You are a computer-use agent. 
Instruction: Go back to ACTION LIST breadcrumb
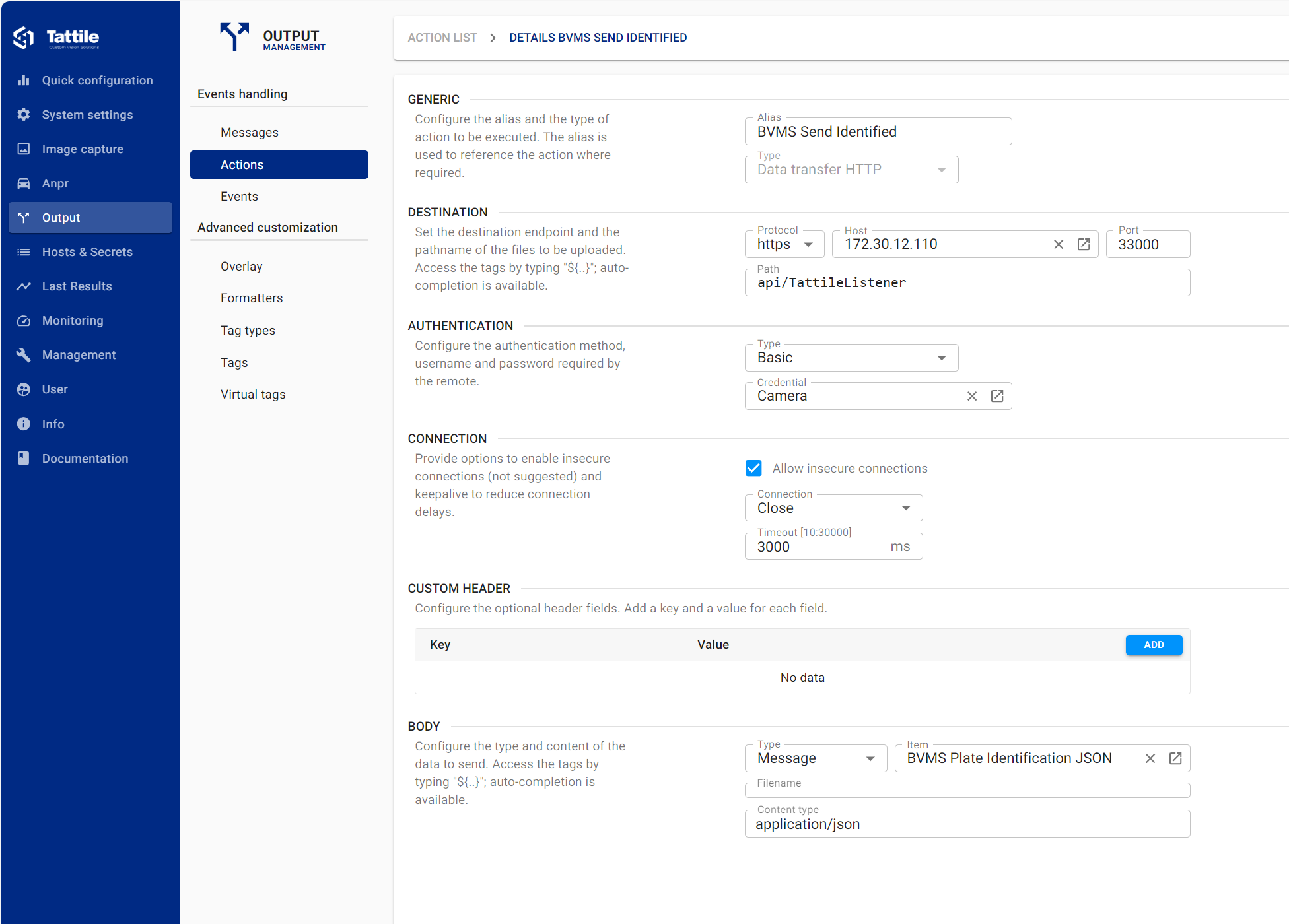pos(442,38)
